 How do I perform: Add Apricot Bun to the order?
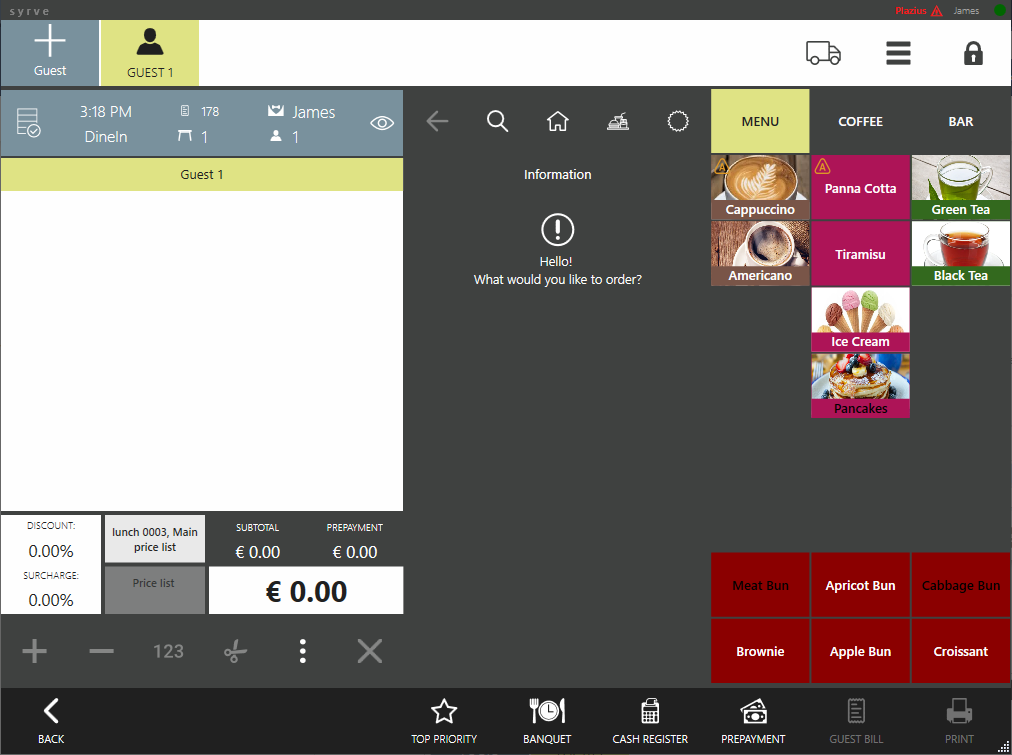860,585
